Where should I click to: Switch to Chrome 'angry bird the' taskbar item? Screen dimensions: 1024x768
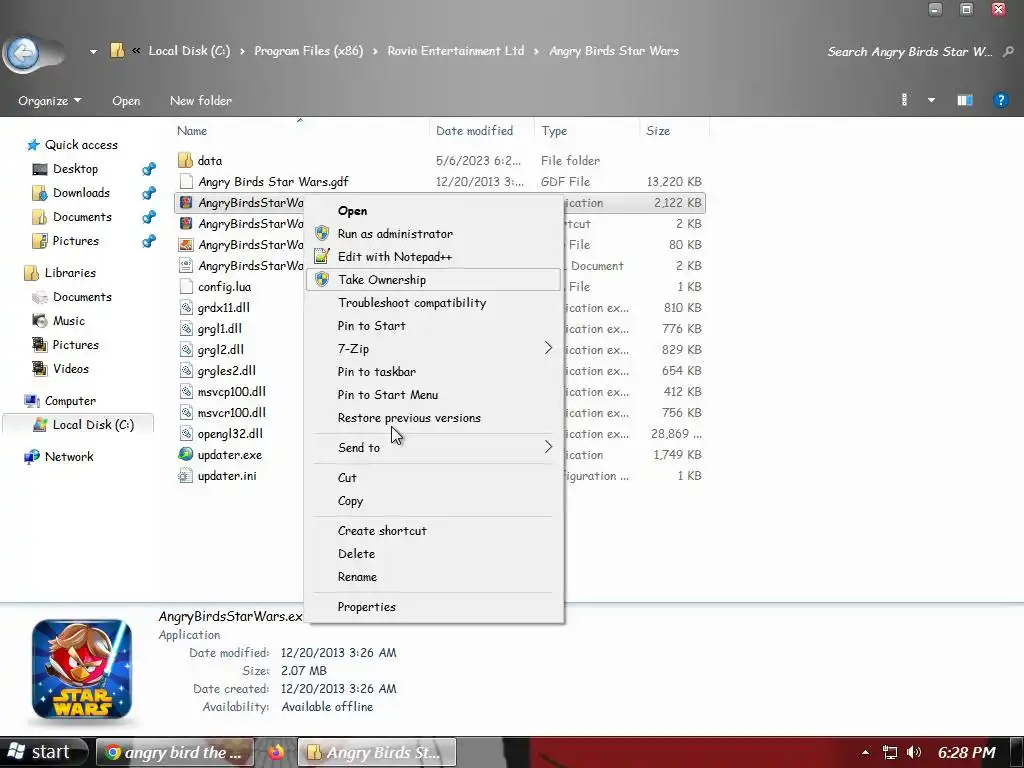tap(175, 752)
